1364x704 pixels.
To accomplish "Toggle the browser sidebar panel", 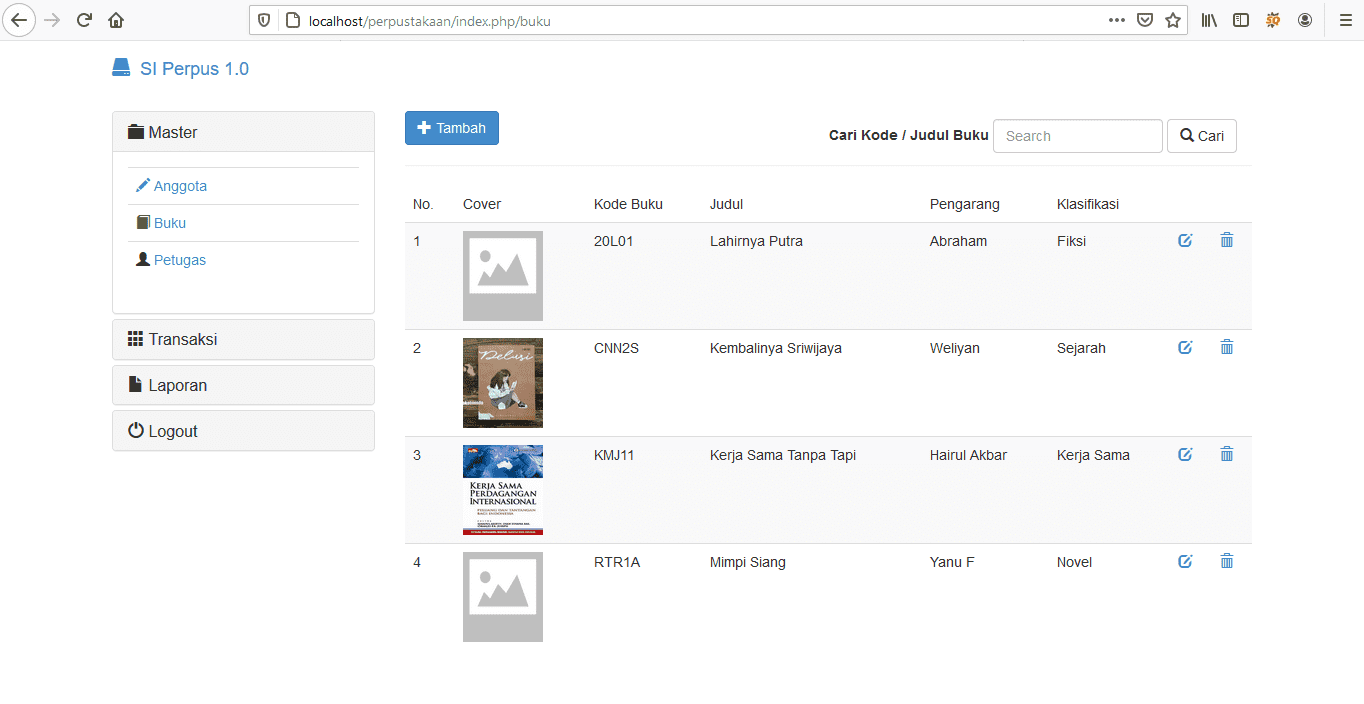I will pyautogui.click(x=1240, y=19).
